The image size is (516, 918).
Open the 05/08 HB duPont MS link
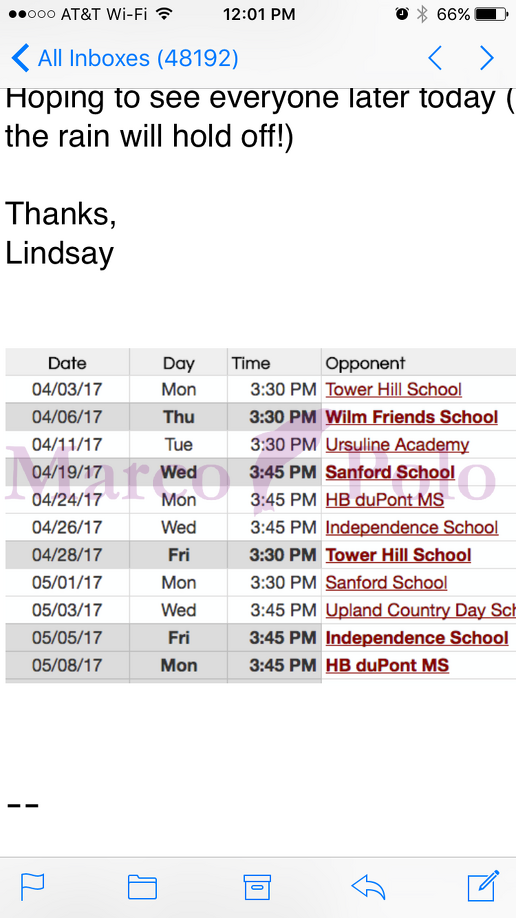[x=387, y=665]
